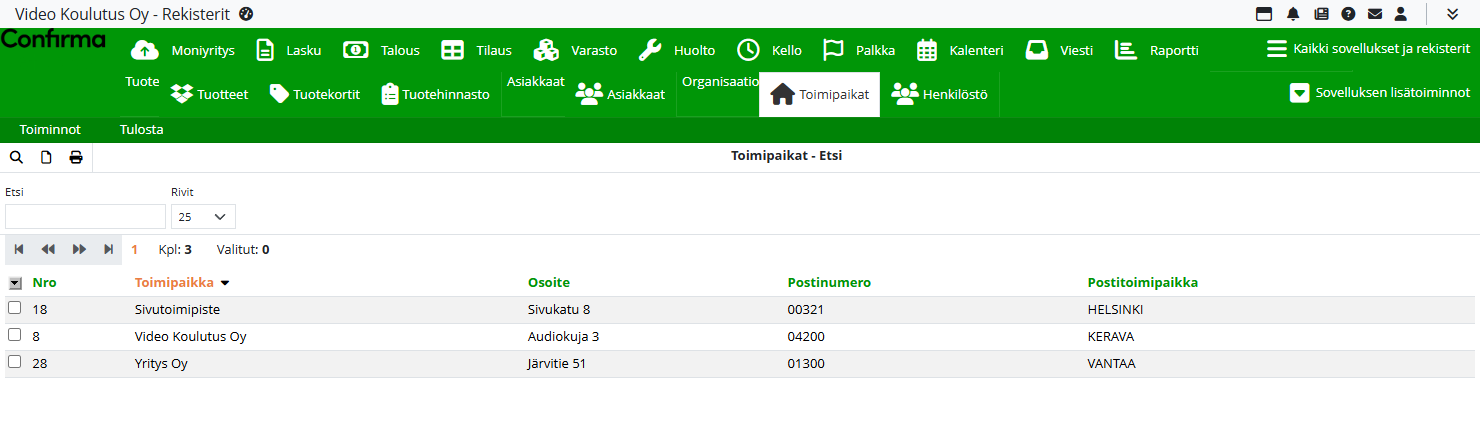Open Kaikki sovellukset ja rekisterit

click(x=1368, y=49)
